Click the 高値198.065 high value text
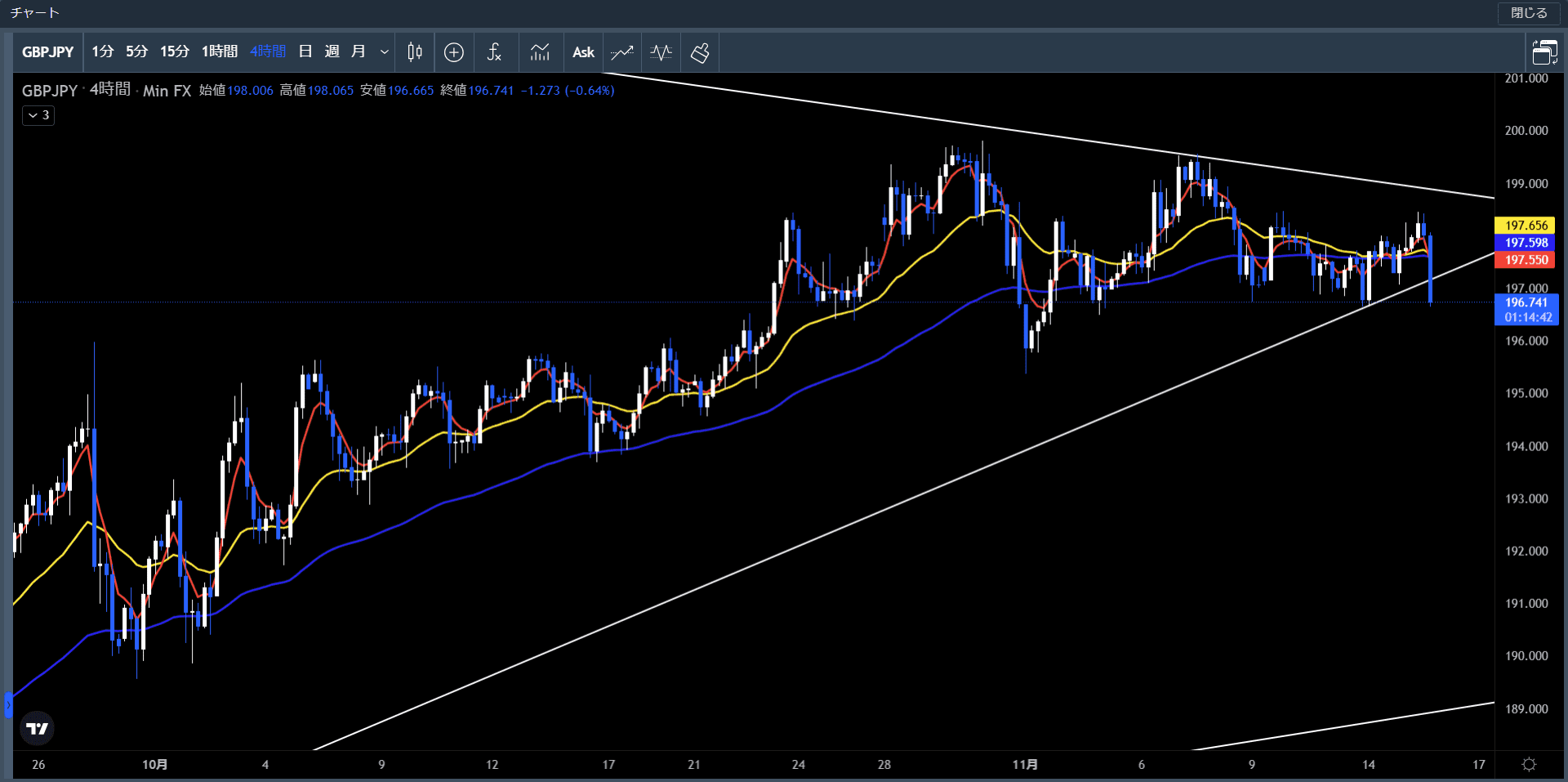This screenshot has height=782, width=1568. click(x=317, y=91)
